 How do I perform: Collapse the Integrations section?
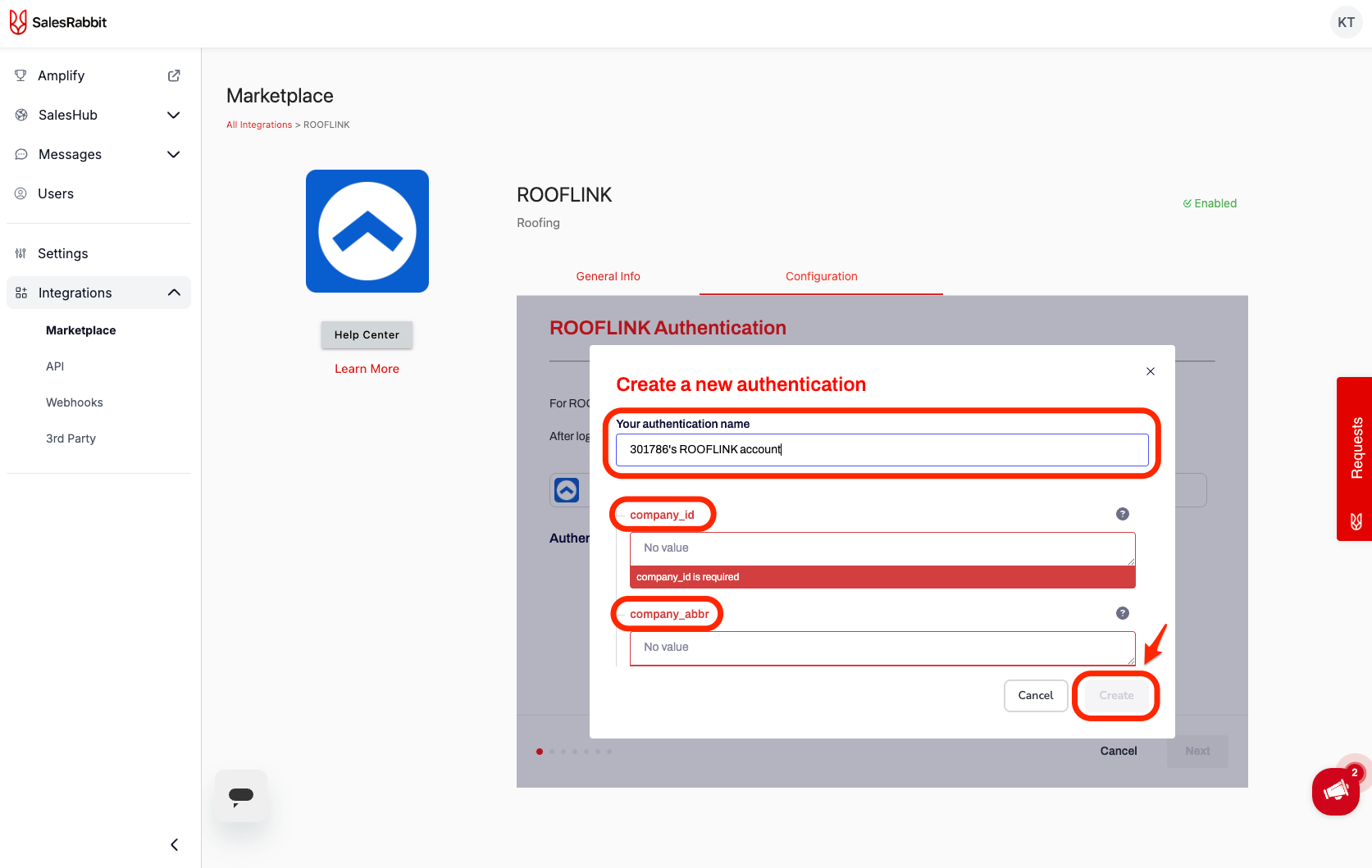(x=174, y=293)
